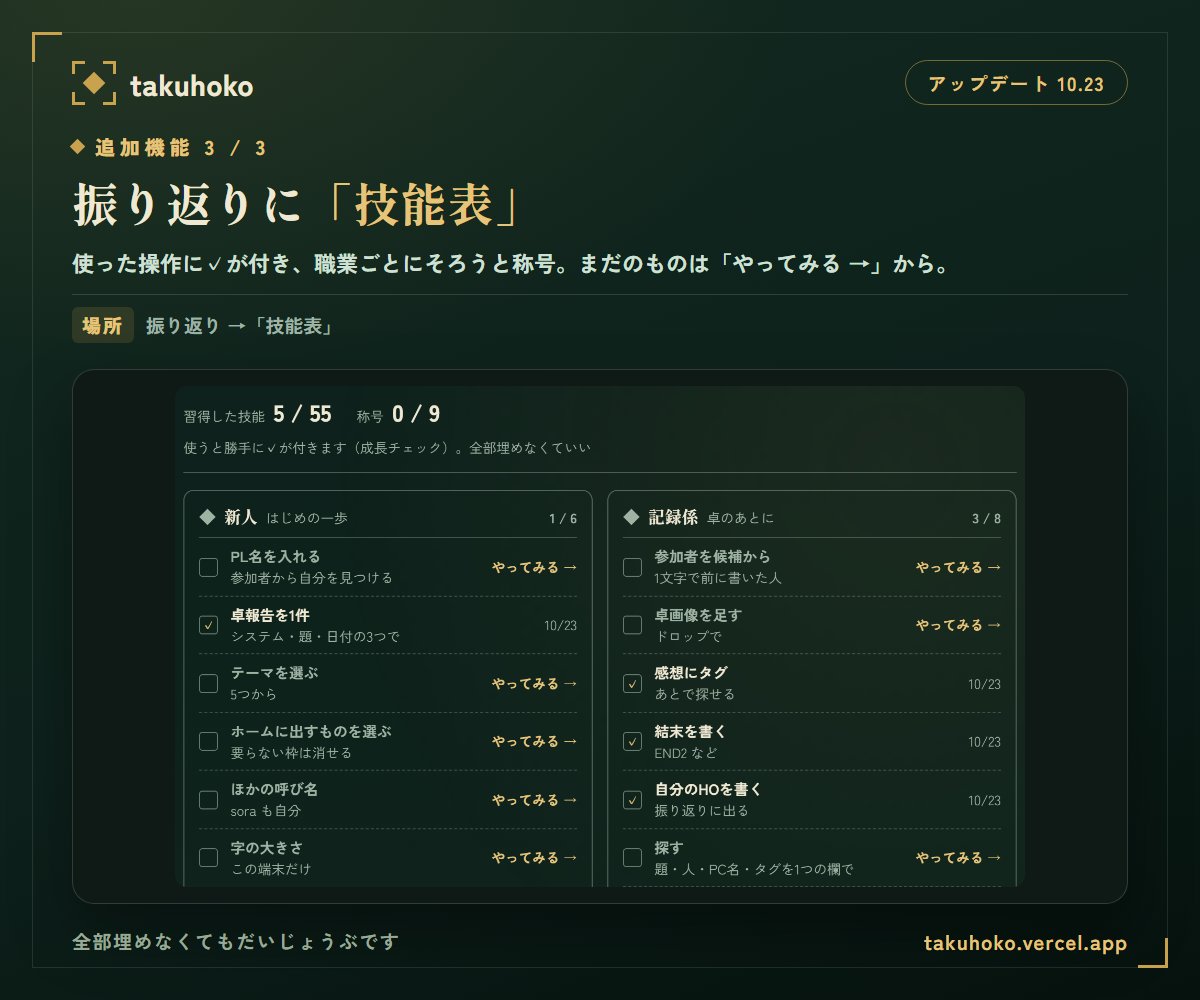Image resolution: width=1200 pixels, height=1000 pixels.
Task: Click やってみる for テーマを選ぶ
Action: (x=534, y=684)
